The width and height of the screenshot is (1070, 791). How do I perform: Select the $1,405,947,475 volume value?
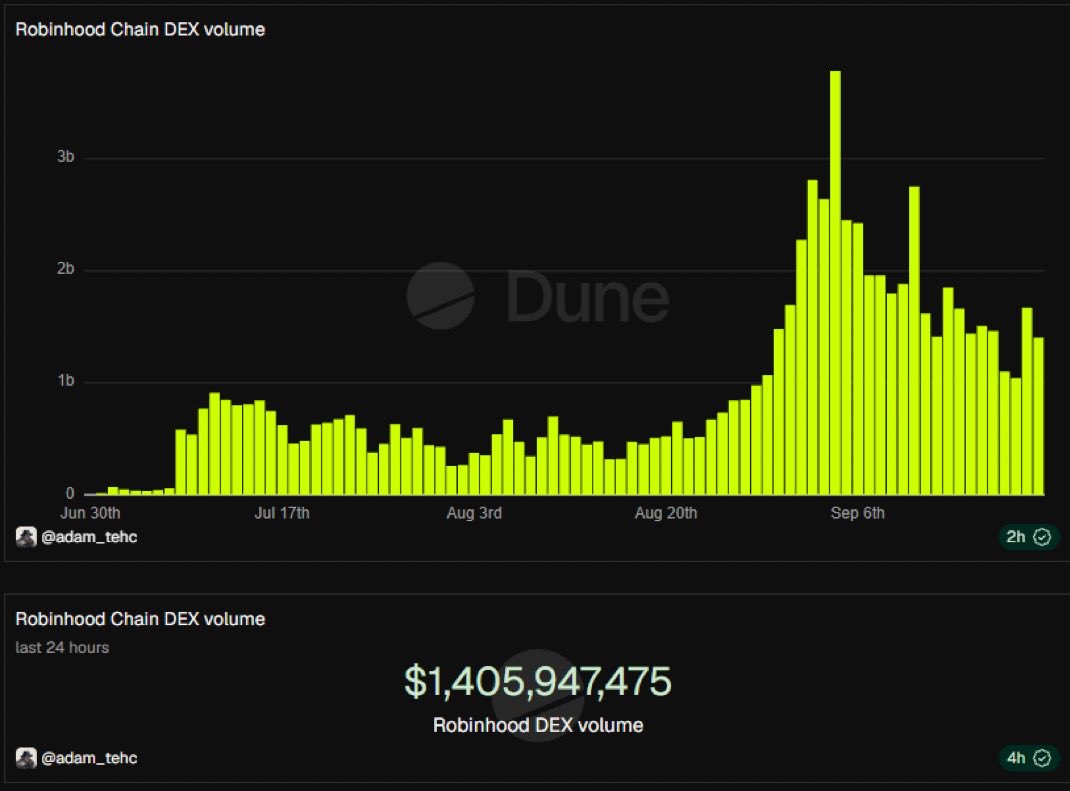point(538,681)
